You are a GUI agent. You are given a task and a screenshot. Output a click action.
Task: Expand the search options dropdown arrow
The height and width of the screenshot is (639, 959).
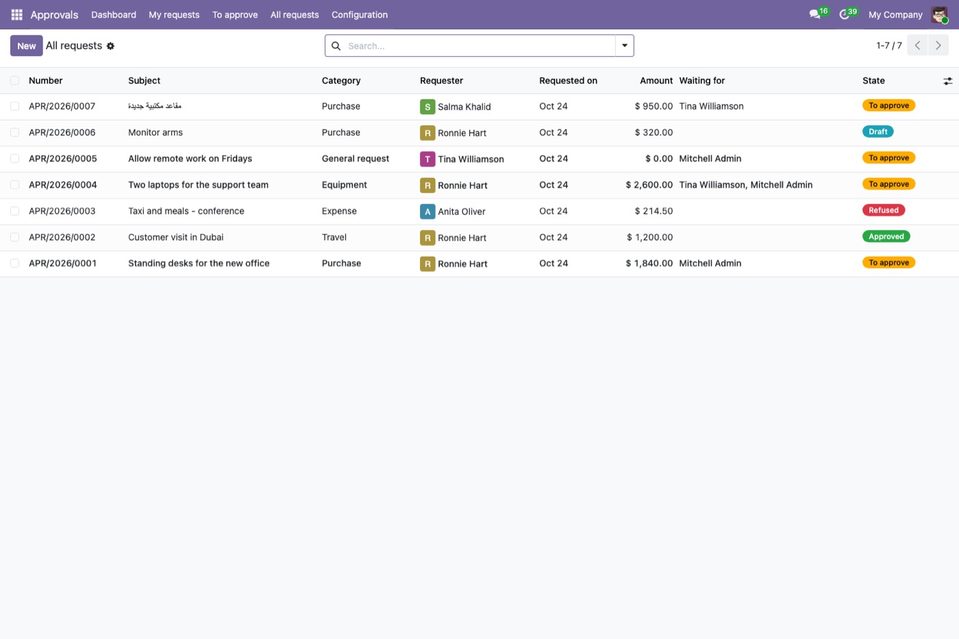pos(624,46)
